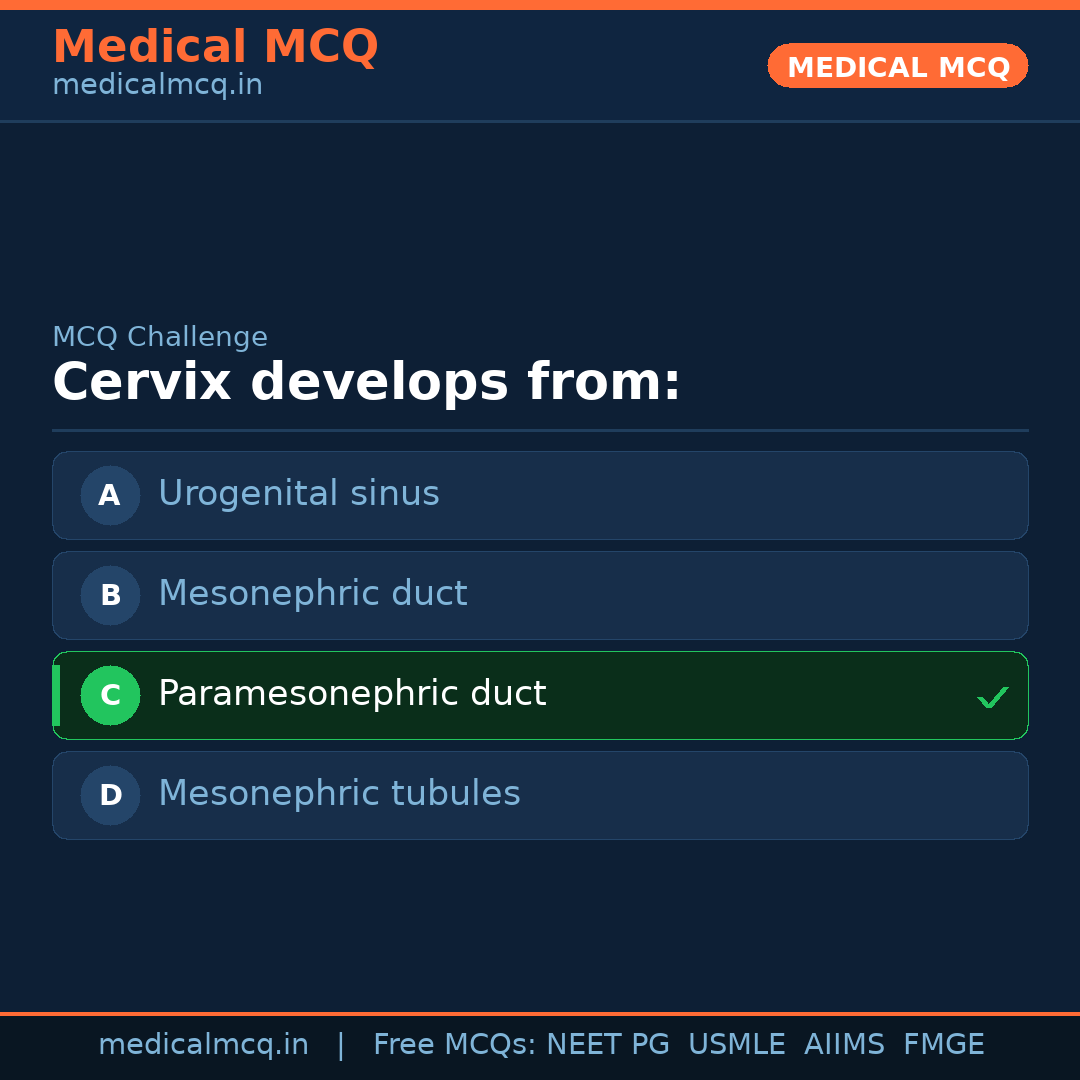The height and width of the screenshot is (1080, 1080).
Task: Click the orange MEDICAL MCQ badge
Action: 897,66
